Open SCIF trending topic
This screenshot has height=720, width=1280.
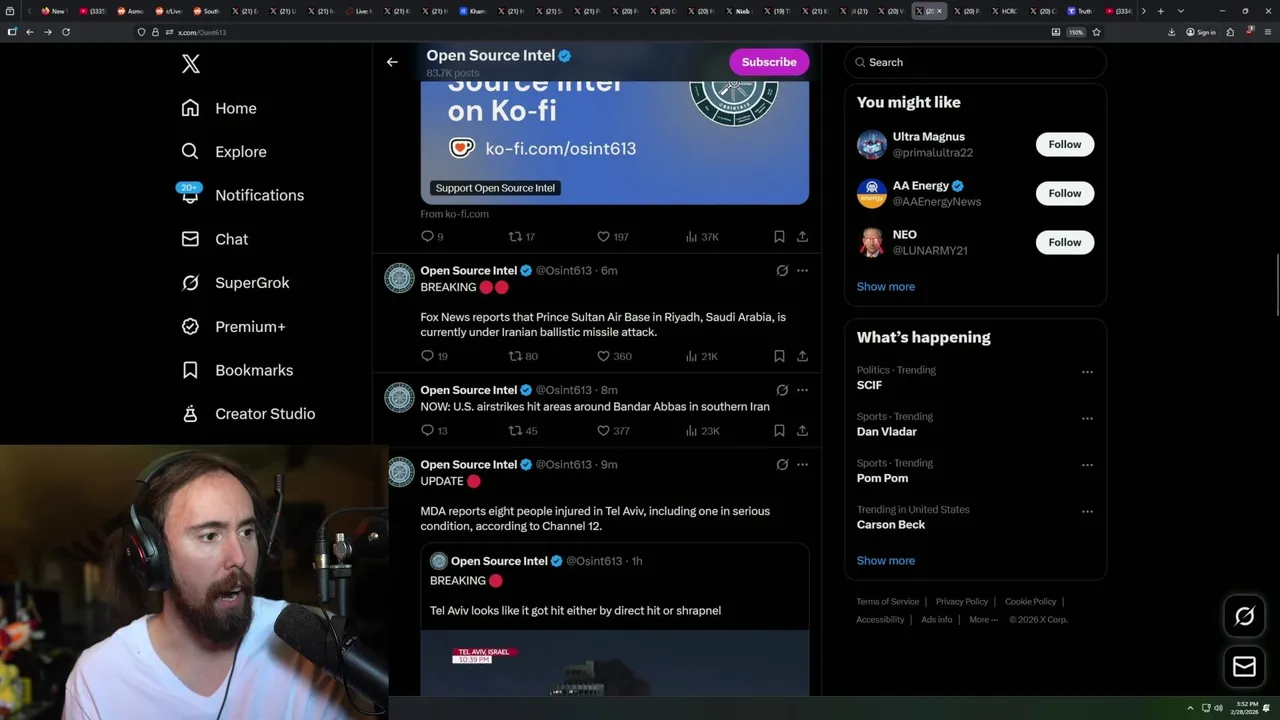(869, 385)
